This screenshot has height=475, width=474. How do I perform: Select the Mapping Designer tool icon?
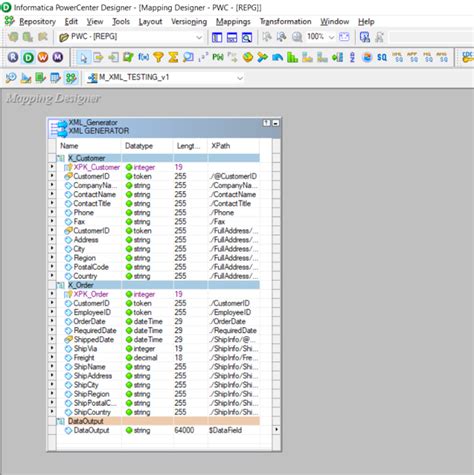[x=71, y=78]
